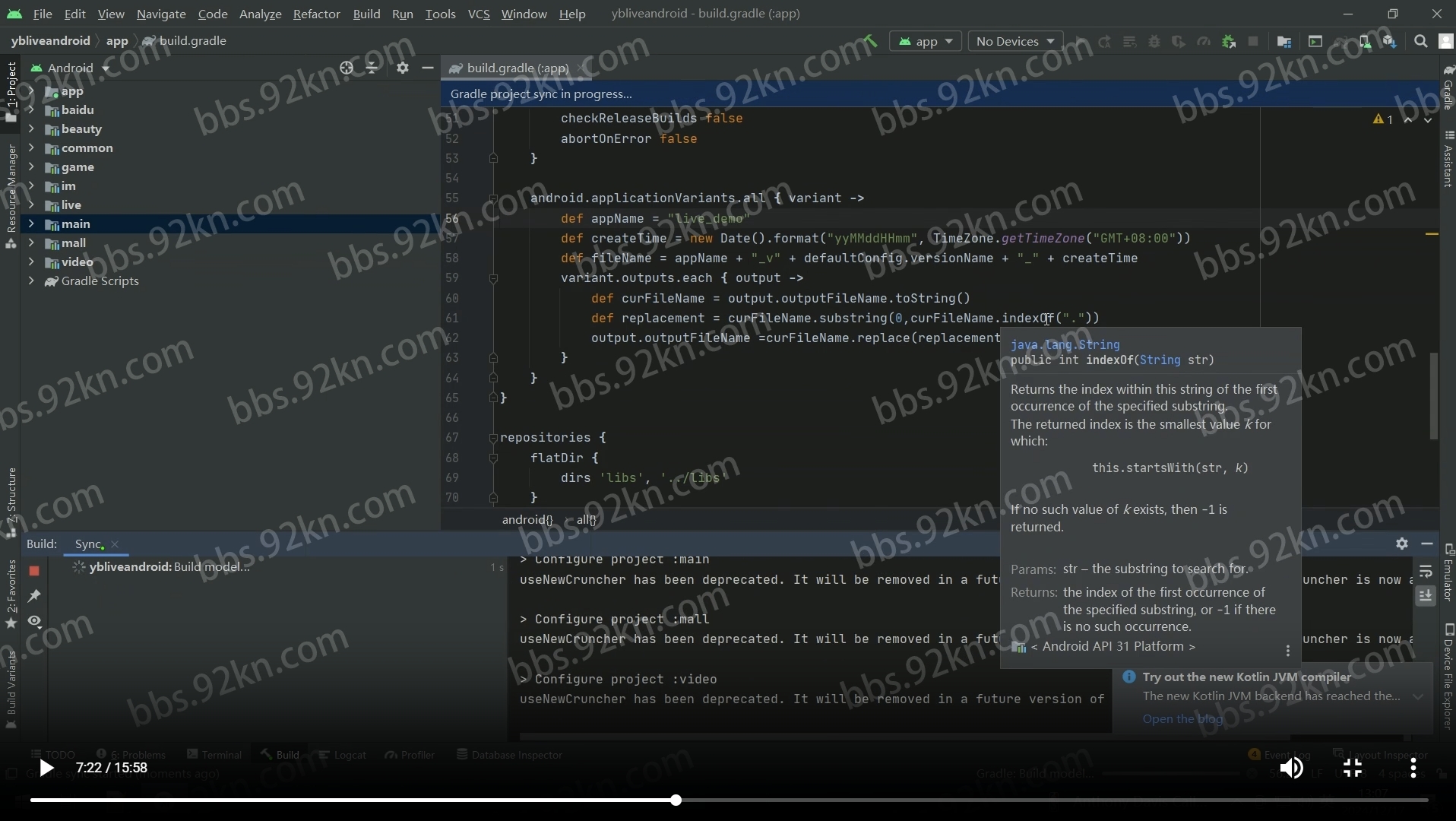Open the VCS menu
Screen dimensions: 1456x821
(479, 14)
